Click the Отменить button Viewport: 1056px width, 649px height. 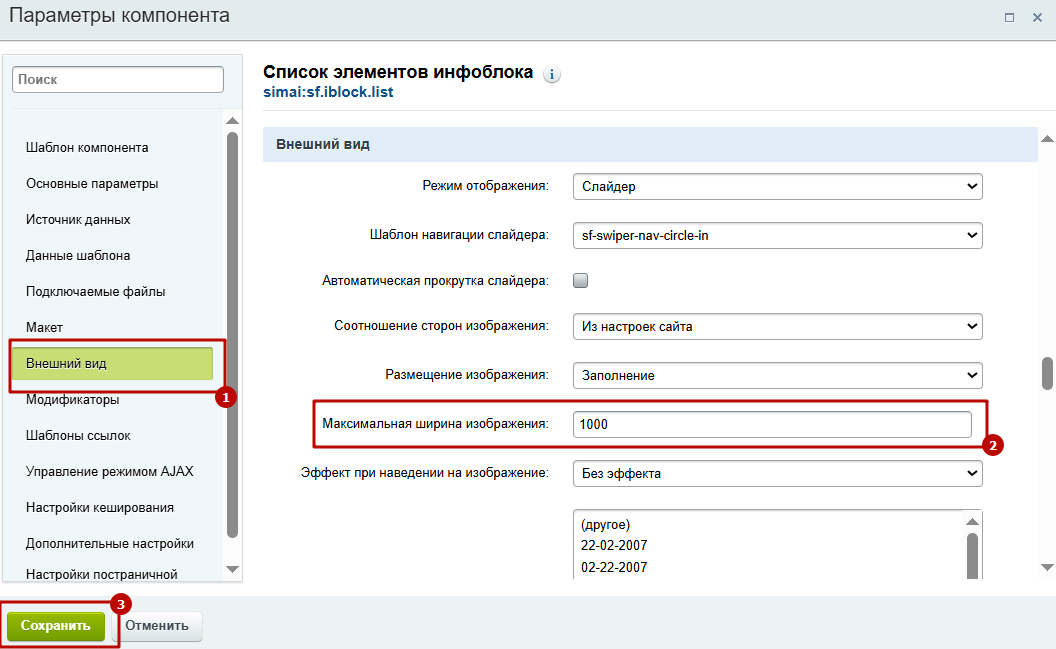[x=157, y=626]
